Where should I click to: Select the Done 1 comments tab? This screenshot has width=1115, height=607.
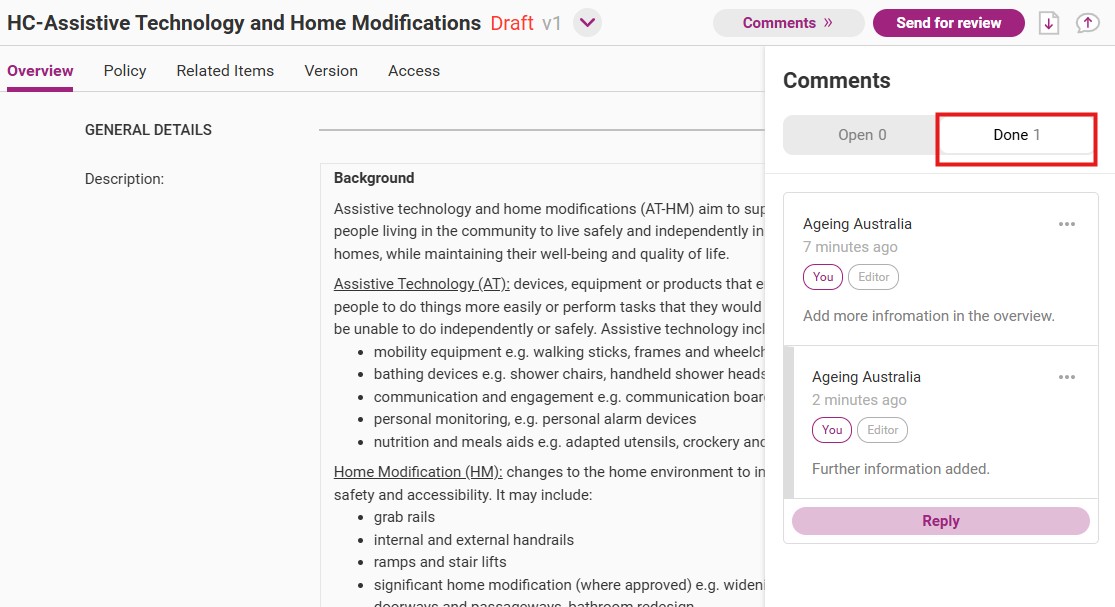tap(1016, 135)
